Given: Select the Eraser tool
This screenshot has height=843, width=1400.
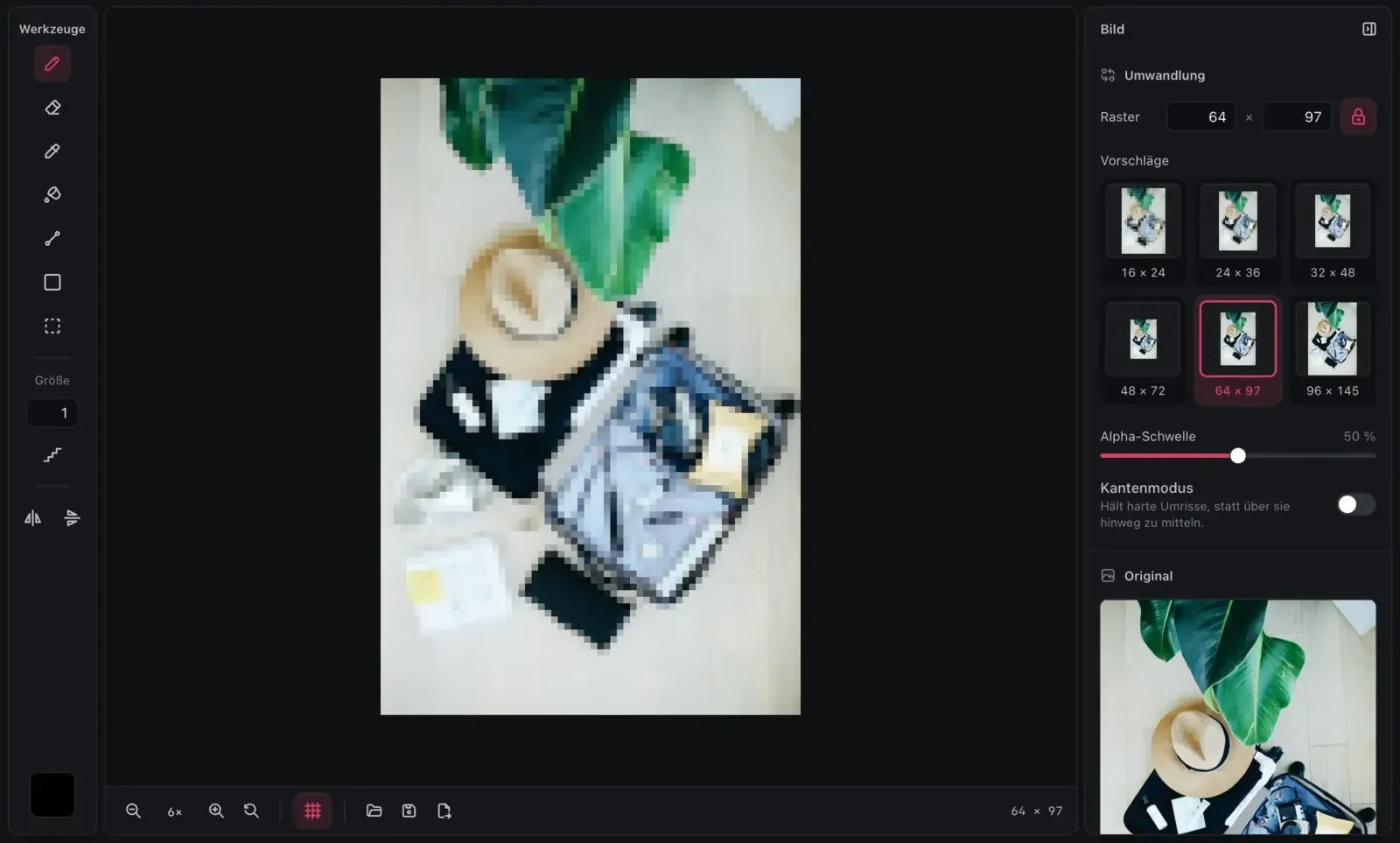Looking at the screenshot, I should tap(52, 108).
